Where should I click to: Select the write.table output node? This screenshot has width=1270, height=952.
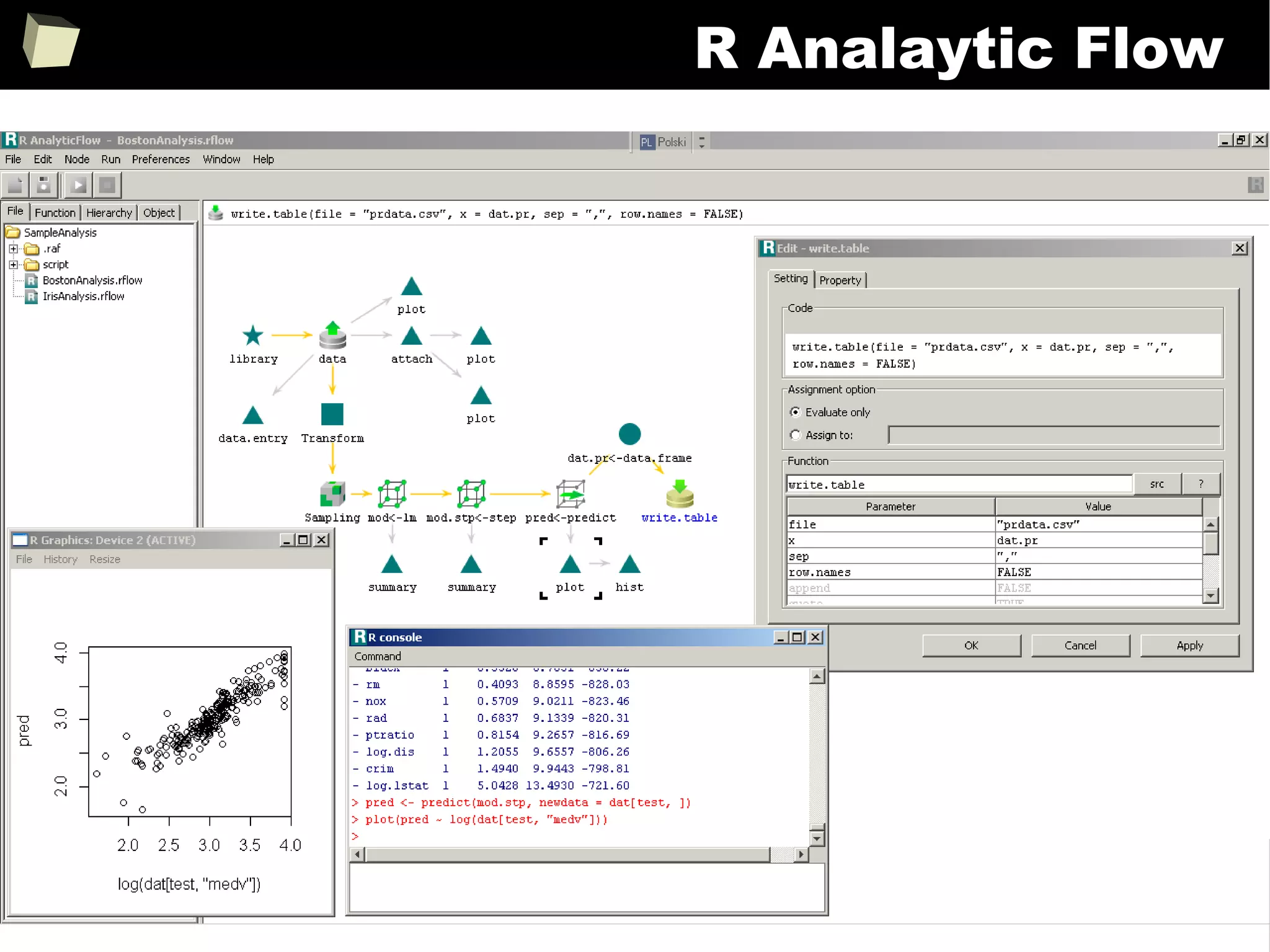pos(680,494)
